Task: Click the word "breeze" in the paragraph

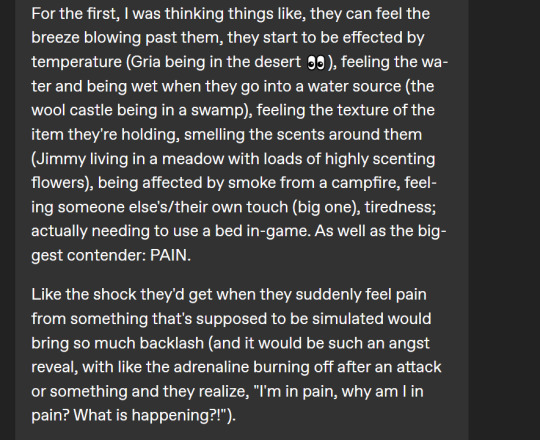Action: tap(55, 38)
